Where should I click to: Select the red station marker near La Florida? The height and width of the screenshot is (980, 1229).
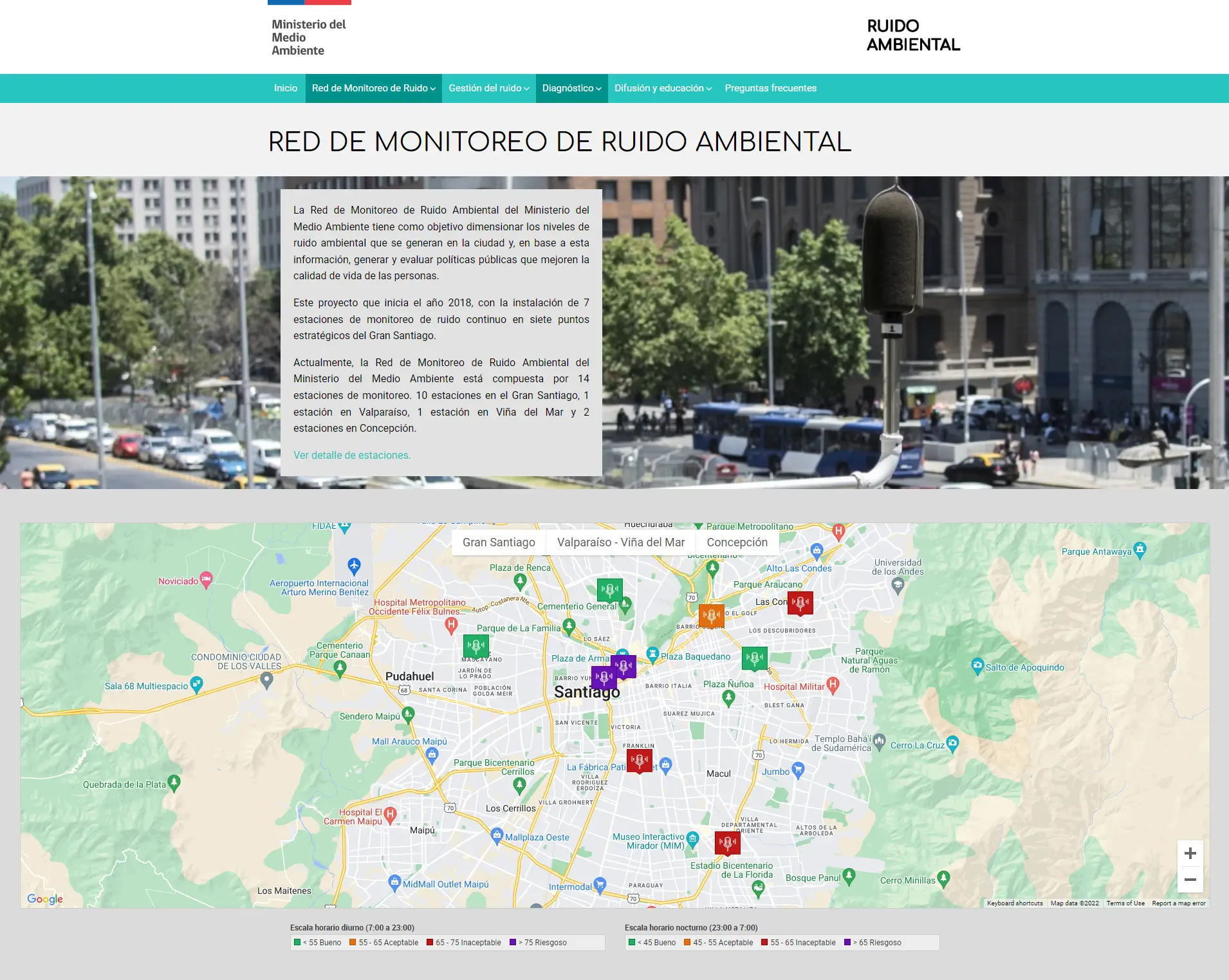727,842
